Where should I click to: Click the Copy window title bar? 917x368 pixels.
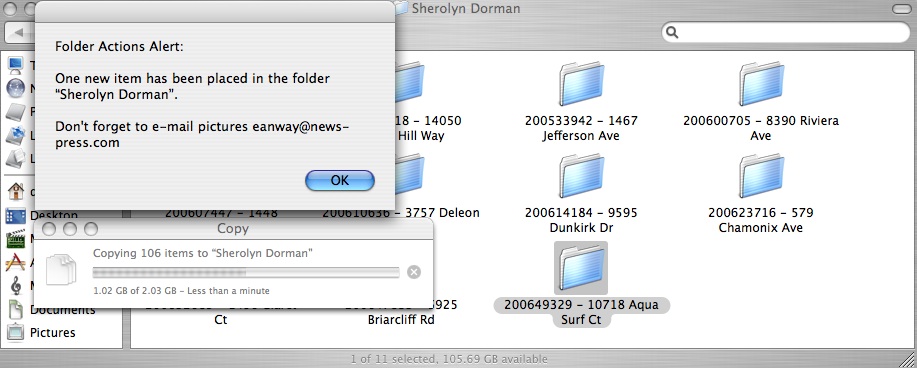[x=233, y=229]
